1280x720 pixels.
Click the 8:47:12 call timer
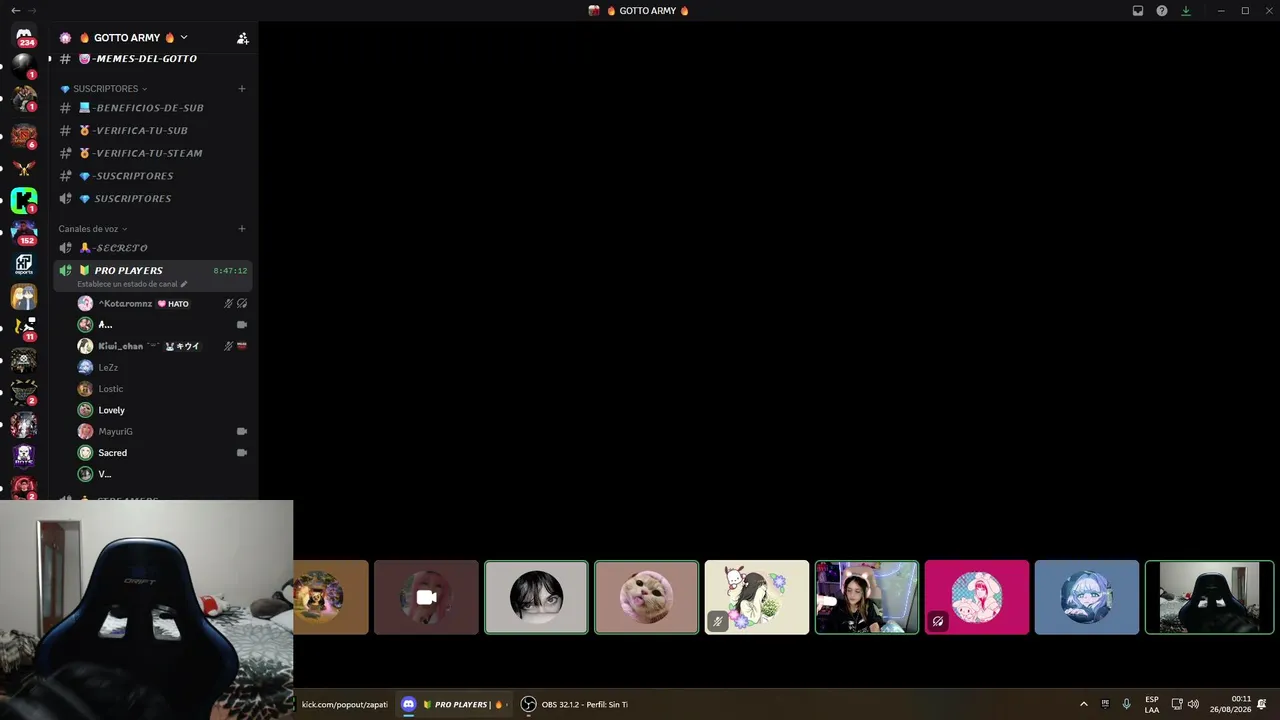(230, 271)
